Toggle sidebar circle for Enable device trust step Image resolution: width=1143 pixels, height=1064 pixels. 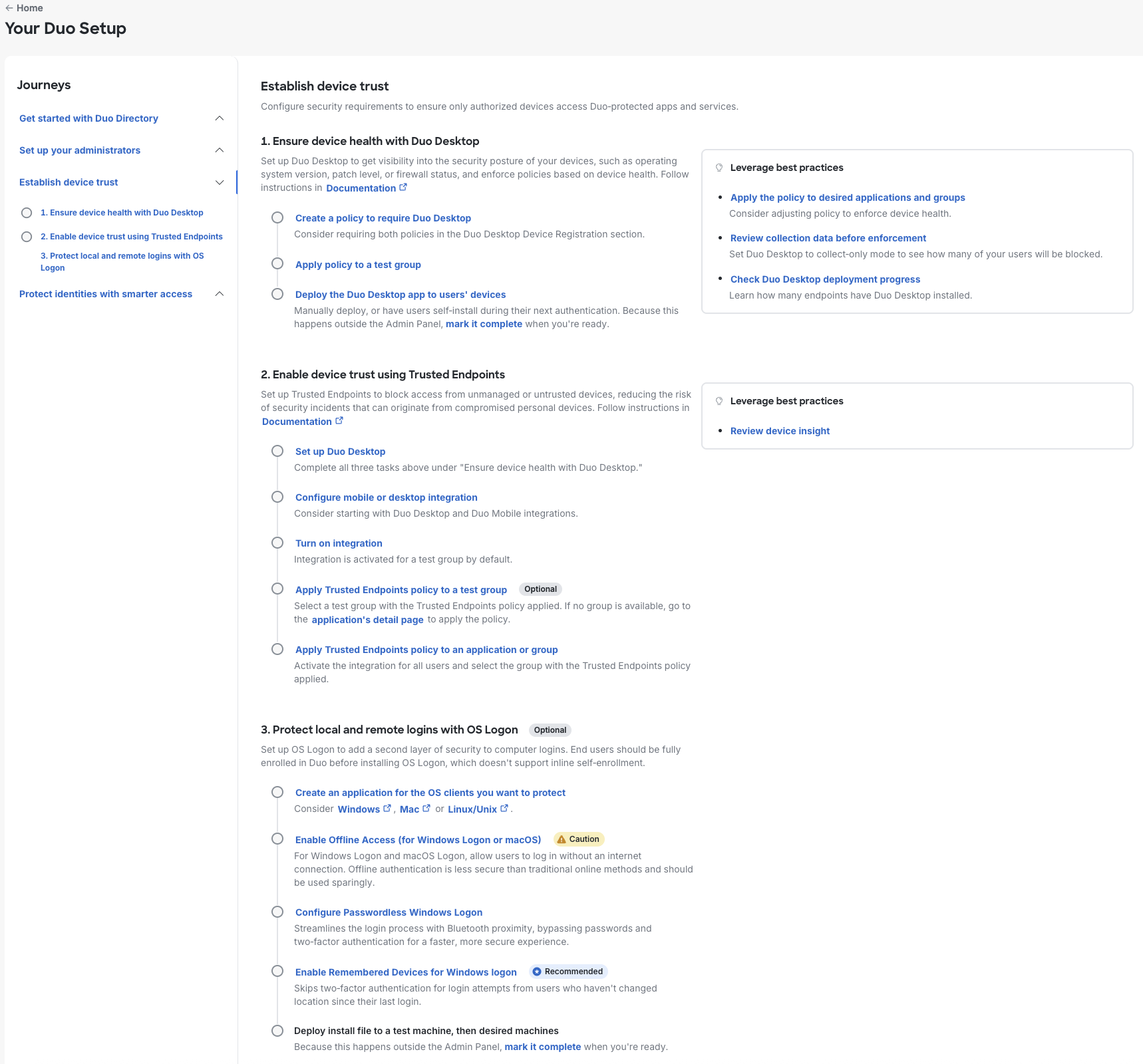click(x=27, y=237)
